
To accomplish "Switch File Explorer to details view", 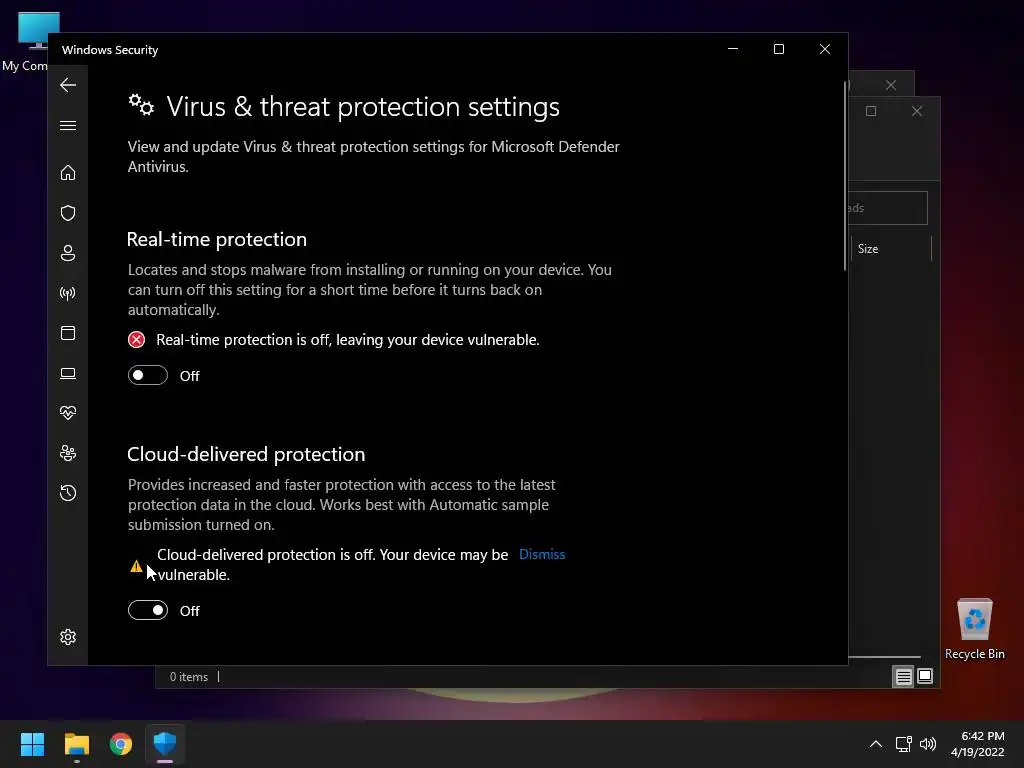I will point(903,677).
